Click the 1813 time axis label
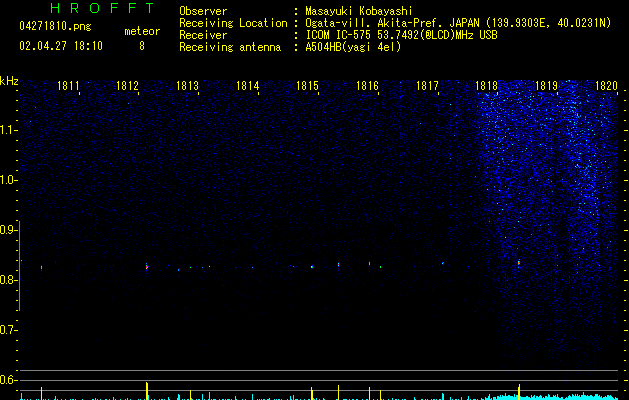The image size is (629, 400). point(187,86)
